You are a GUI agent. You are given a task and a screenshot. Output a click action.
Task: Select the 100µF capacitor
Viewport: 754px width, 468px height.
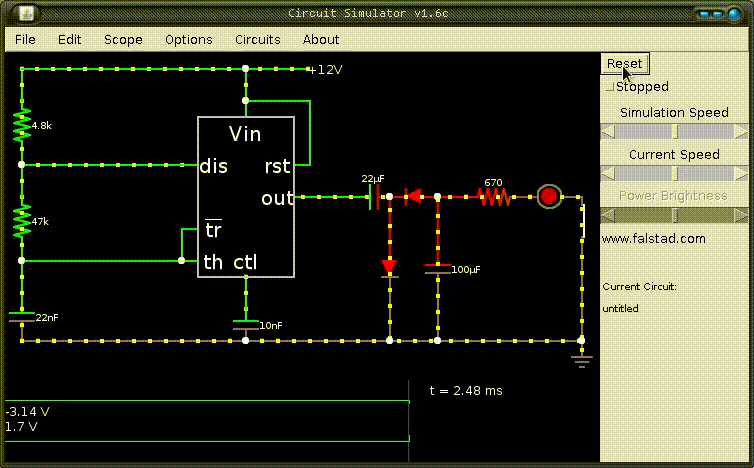[x=438, y=269]
